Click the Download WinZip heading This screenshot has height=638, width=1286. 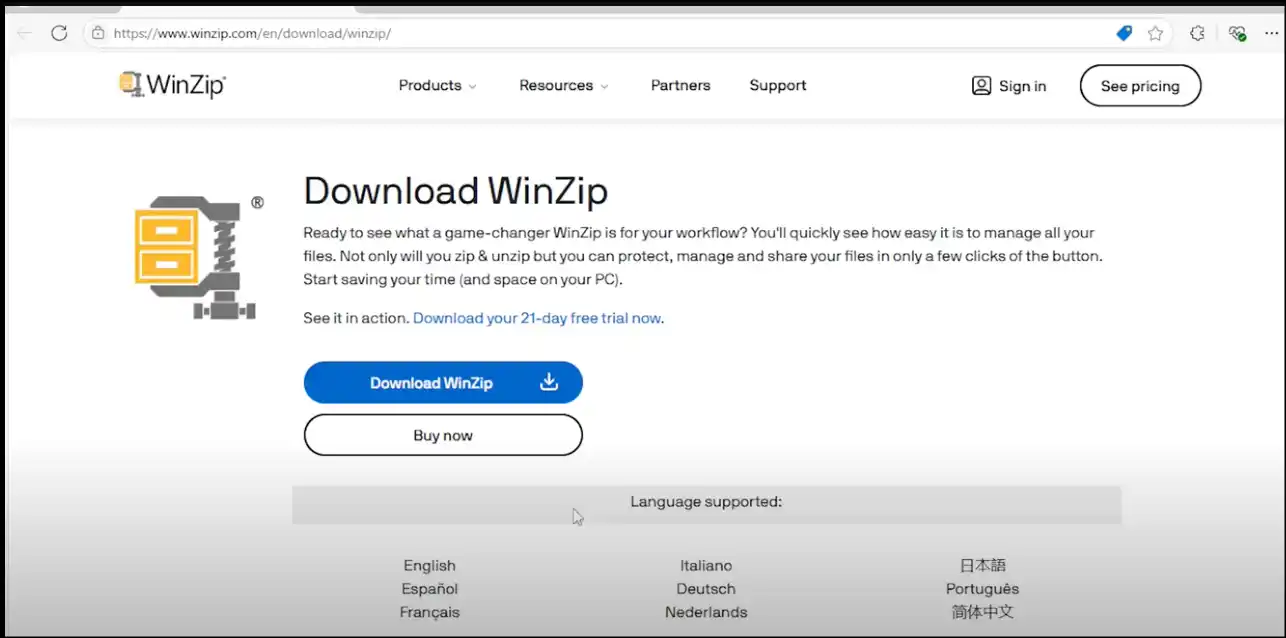pos(455,190)
